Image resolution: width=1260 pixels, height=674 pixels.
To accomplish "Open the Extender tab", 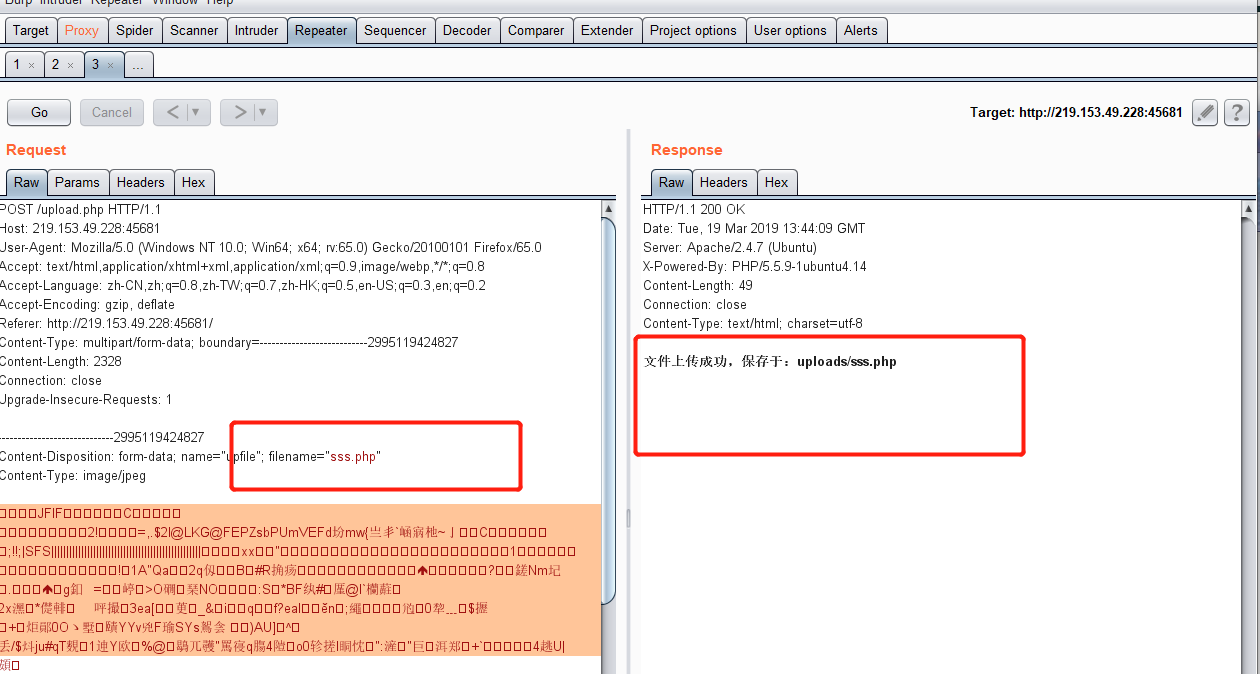I will point(607,30).
